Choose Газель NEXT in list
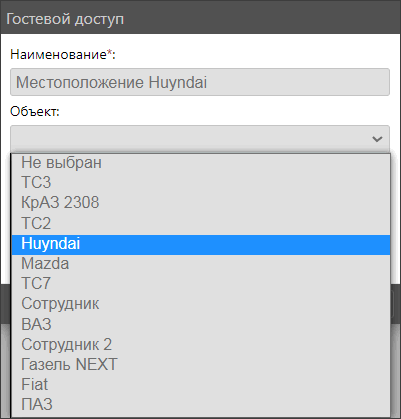 click(201, 364)
